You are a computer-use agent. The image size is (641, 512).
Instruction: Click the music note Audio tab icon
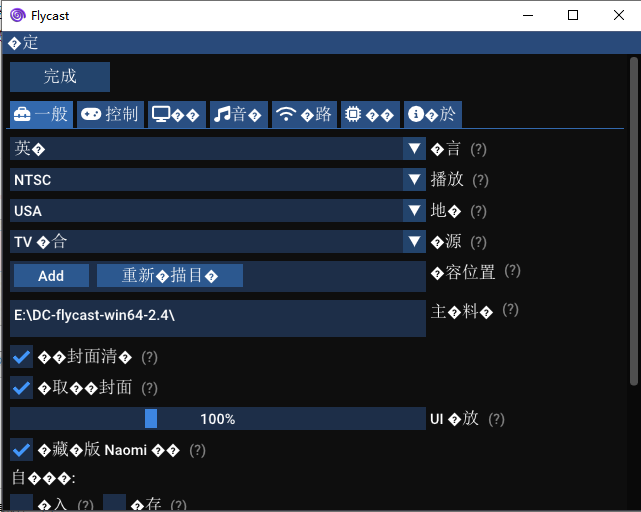point(222,114)
